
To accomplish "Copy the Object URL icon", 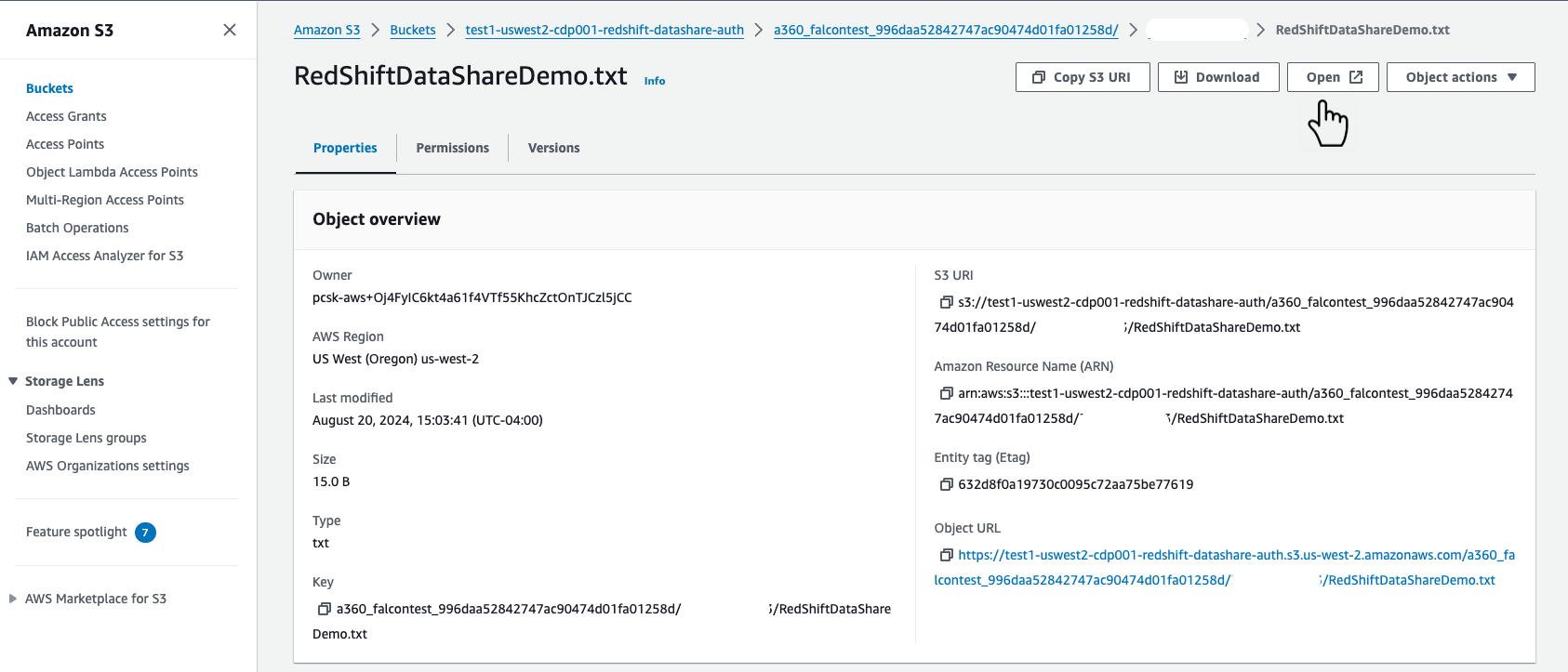I will (946, 555).
